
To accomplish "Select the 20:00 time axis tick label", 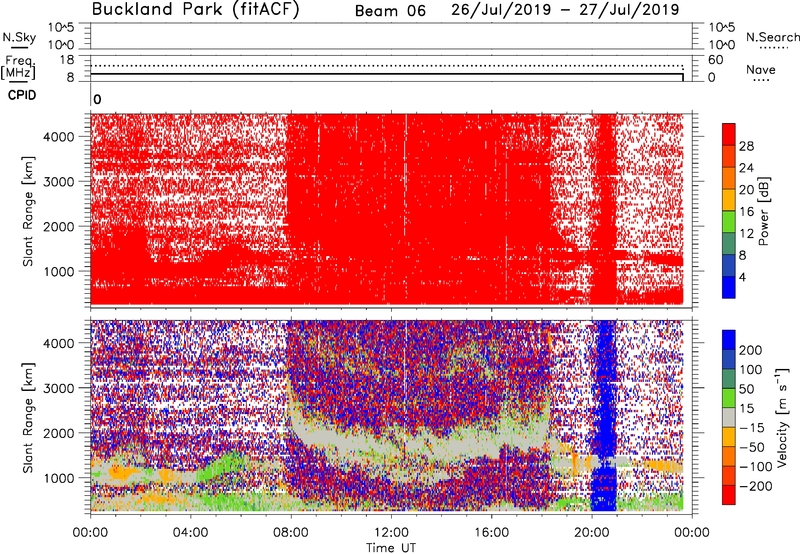I will coord(592,533).
